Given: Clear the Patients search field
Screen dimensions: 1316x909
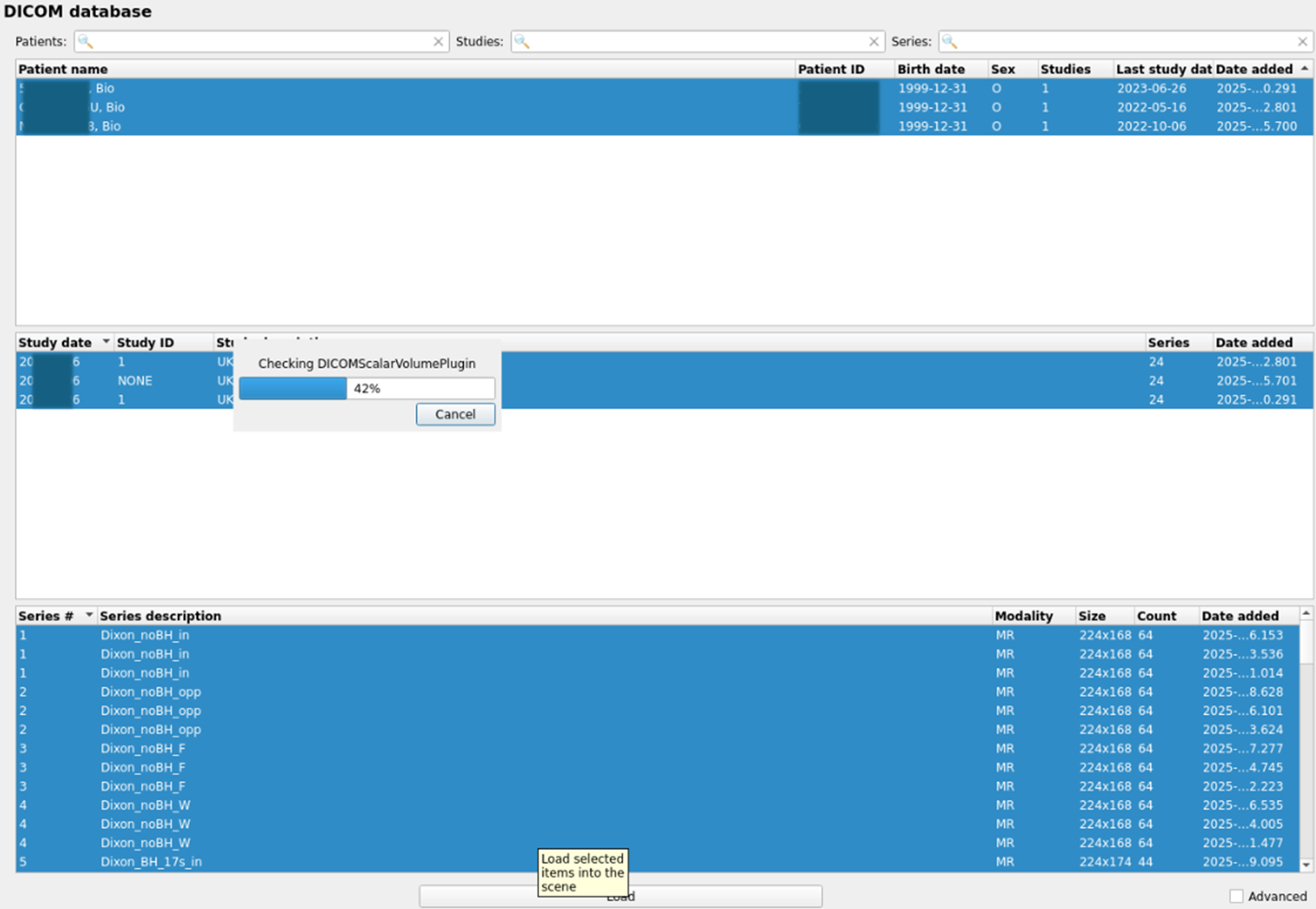Looking at the screenshot, I should 438,42.
